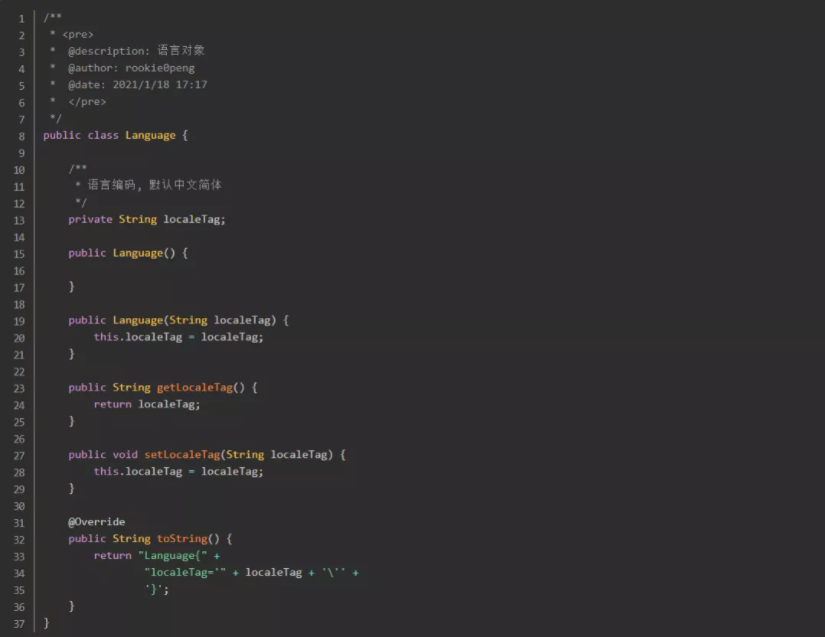Click line number 32 in the gutter
Viewport: 825px width, 637px height.
19,540
